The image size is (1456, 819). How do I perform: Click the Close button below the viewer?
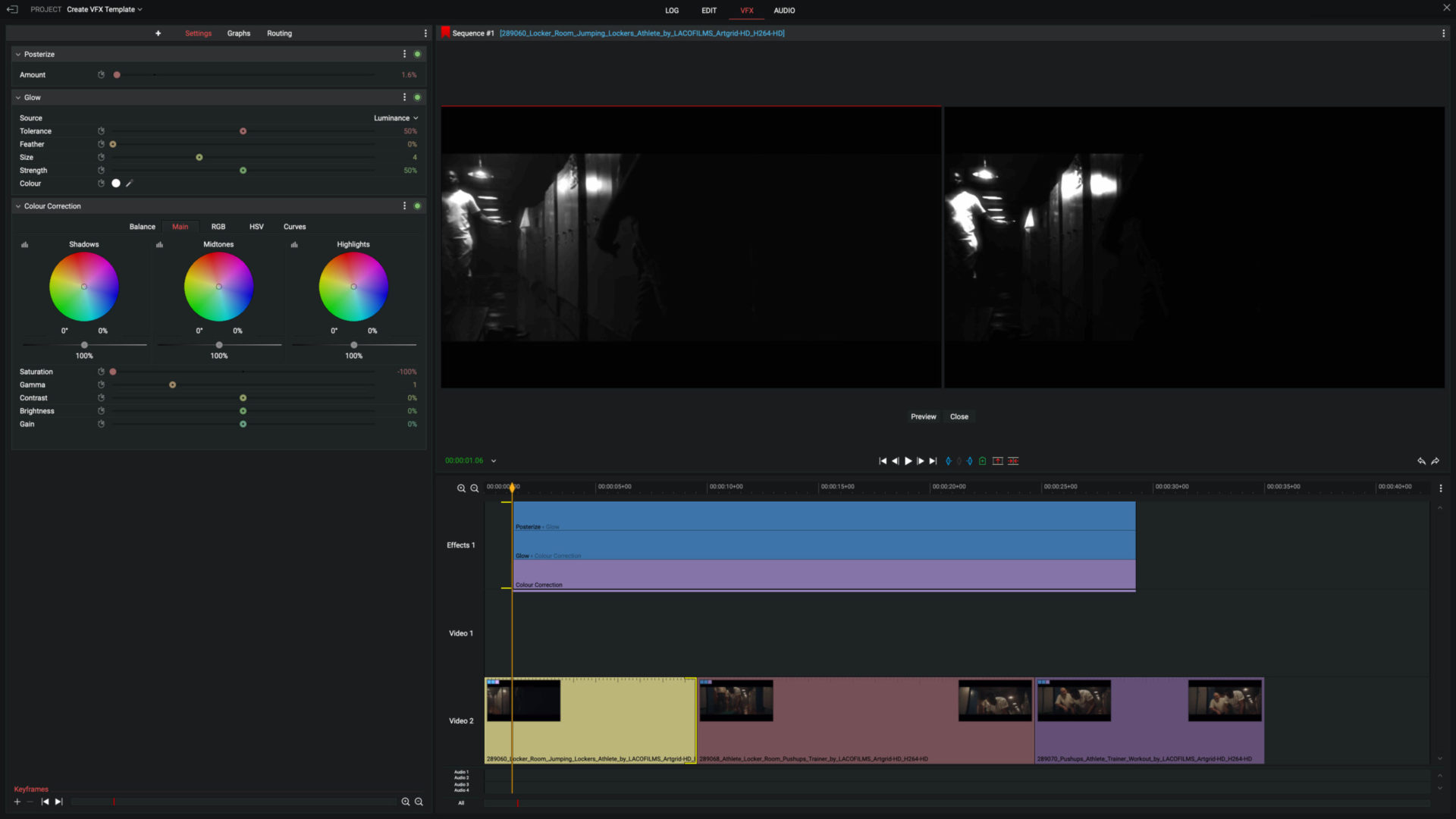point(958,416)
